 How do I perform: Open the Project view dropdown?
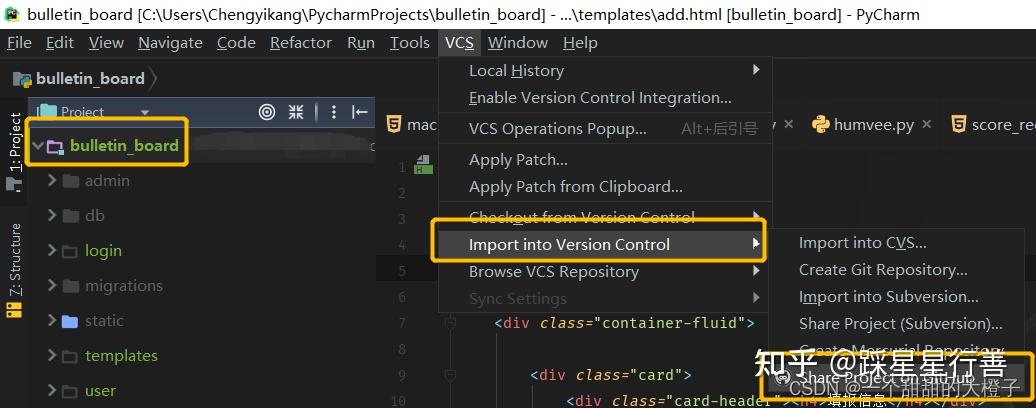145,112
